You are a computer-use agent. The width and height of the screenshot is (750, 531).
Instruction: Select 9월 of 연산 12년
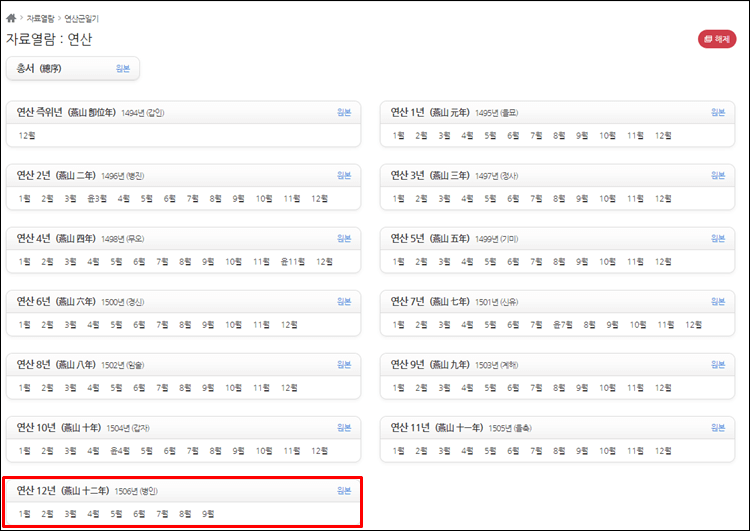point(208,514)
